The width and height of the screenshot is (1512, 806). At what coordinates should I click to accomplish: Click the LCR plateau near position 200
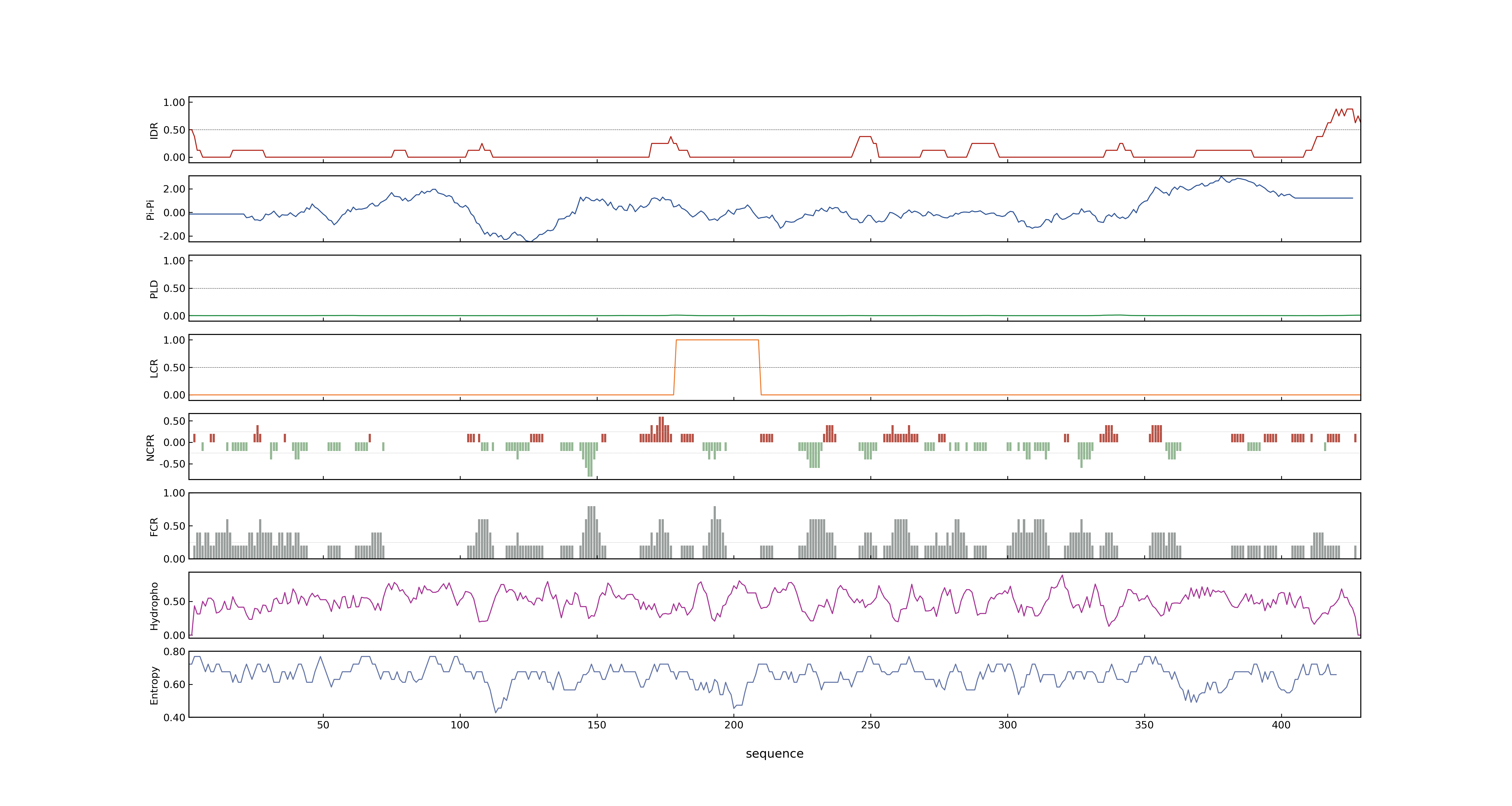pos(717,340)
